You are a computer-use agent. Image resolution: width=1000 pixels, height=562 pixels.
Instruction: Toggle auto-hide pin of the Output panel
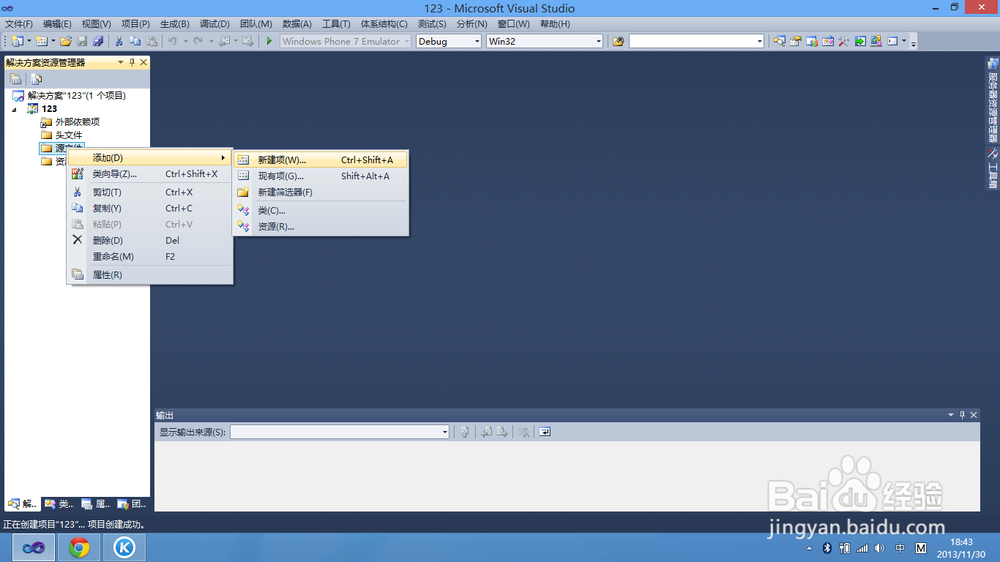point(962,415)
